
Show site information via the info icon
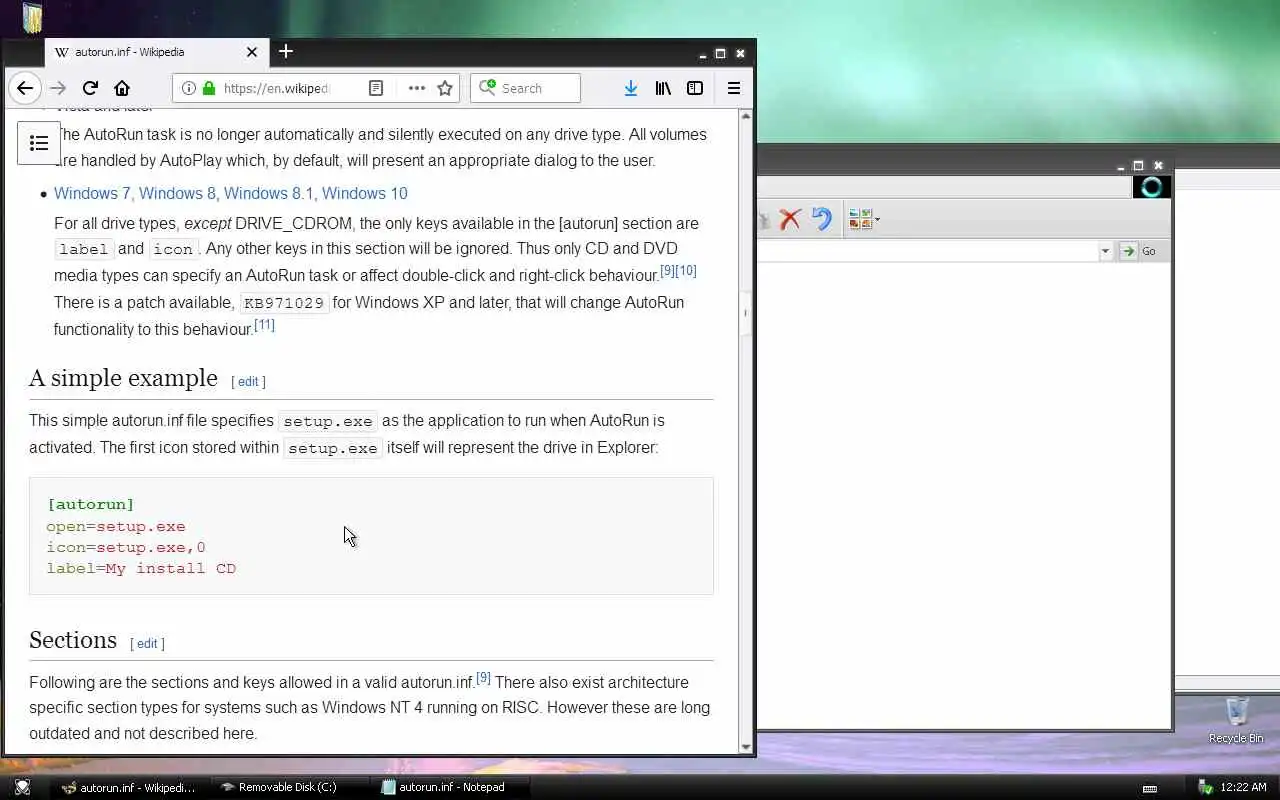[x=188, y=88]
